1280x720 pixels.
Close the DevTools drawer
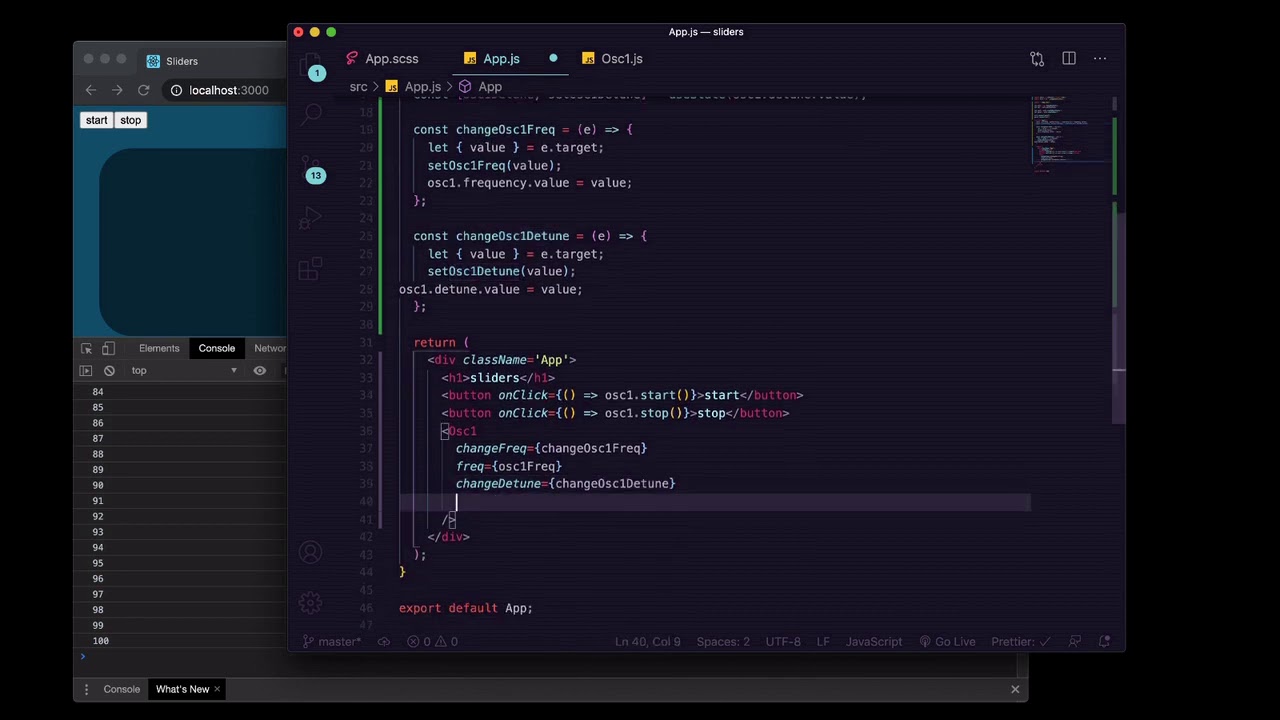(1015, 689)
